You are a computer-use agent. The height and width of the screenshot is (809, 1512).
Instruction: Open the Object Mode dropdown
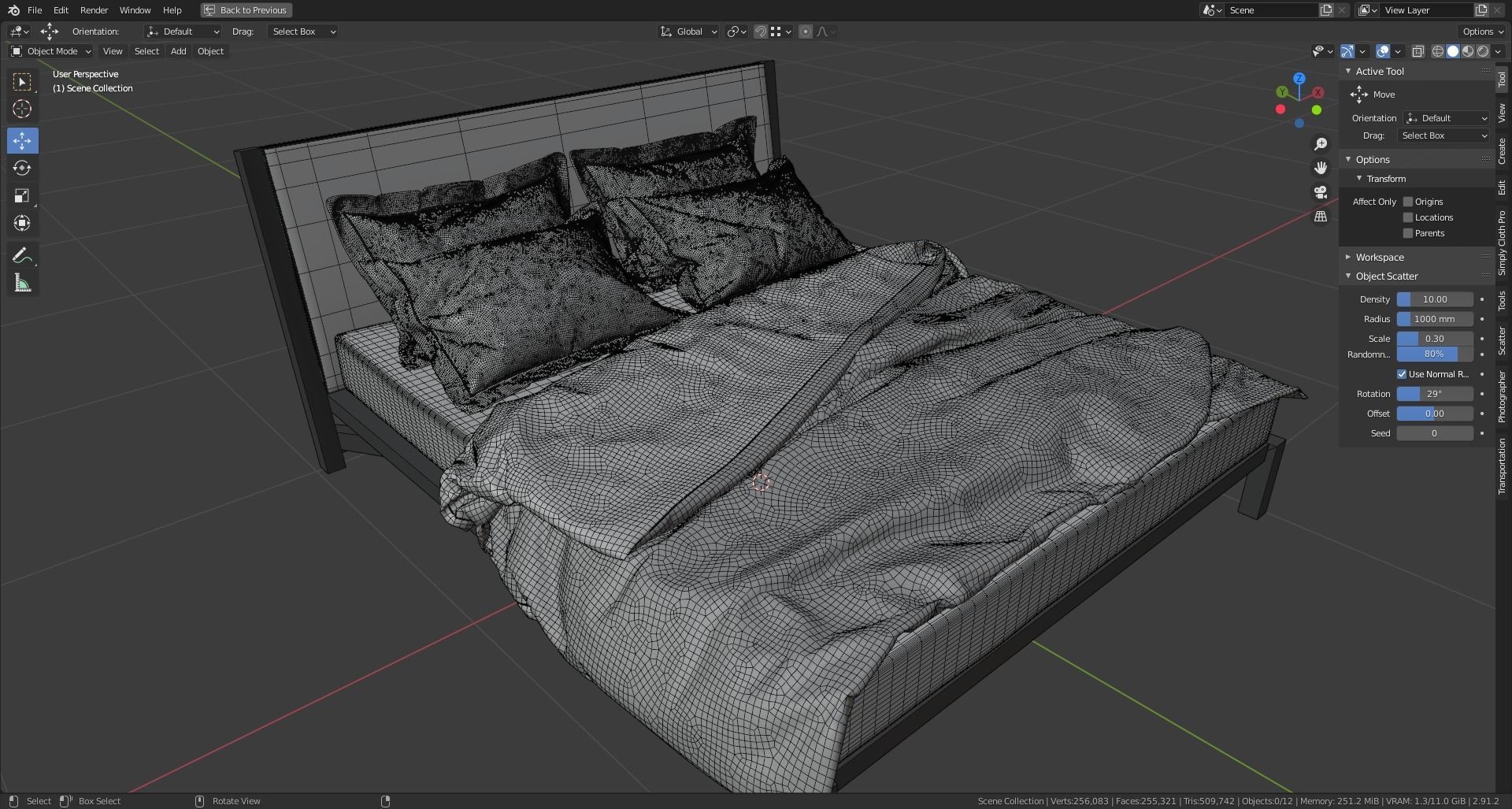[x=51, y=51]
